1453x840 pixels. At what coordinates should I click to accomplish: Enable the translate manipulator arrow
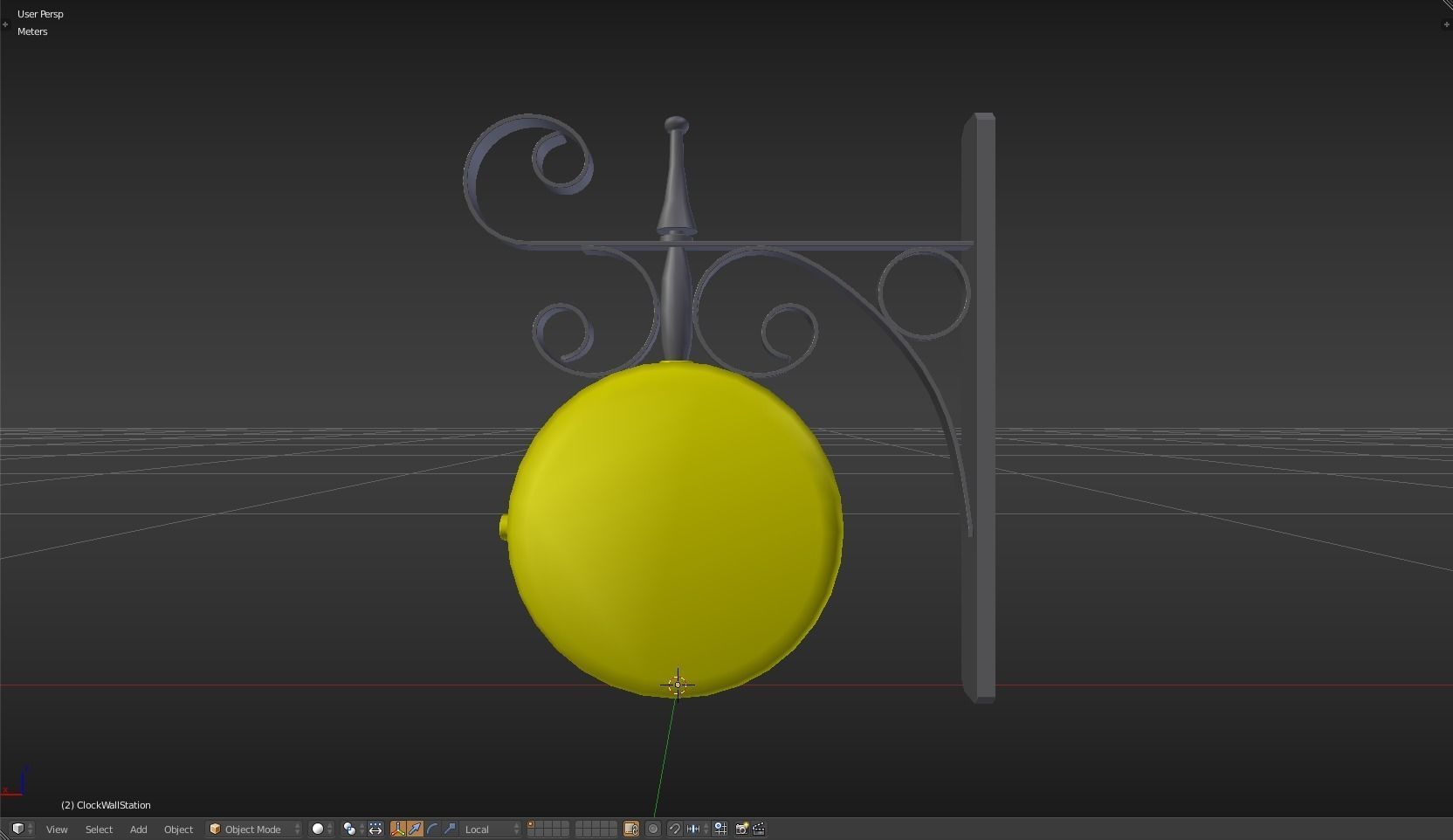point(415,829)
